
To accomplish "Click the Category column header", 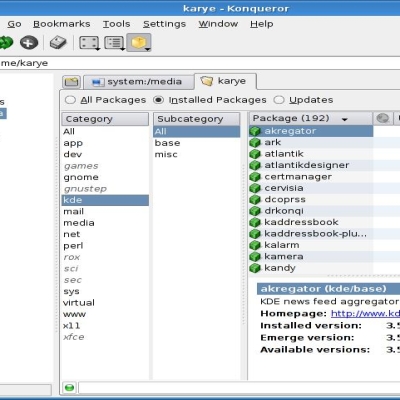I will [x=105, y=119].
